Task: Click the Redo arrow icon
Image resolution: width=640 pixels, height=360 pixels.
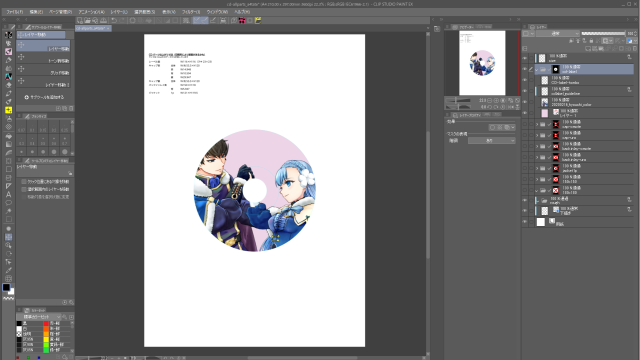Action: (x=122, y=20)
